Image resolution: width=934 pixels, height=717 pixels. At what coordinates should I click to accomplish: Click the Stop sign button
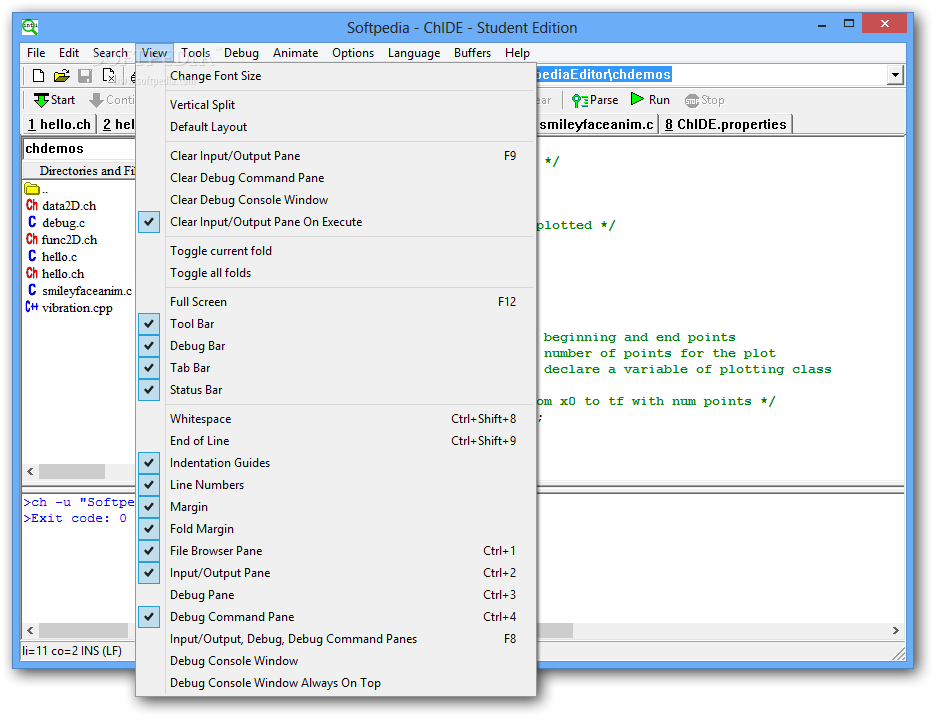(x=705, y=100)
